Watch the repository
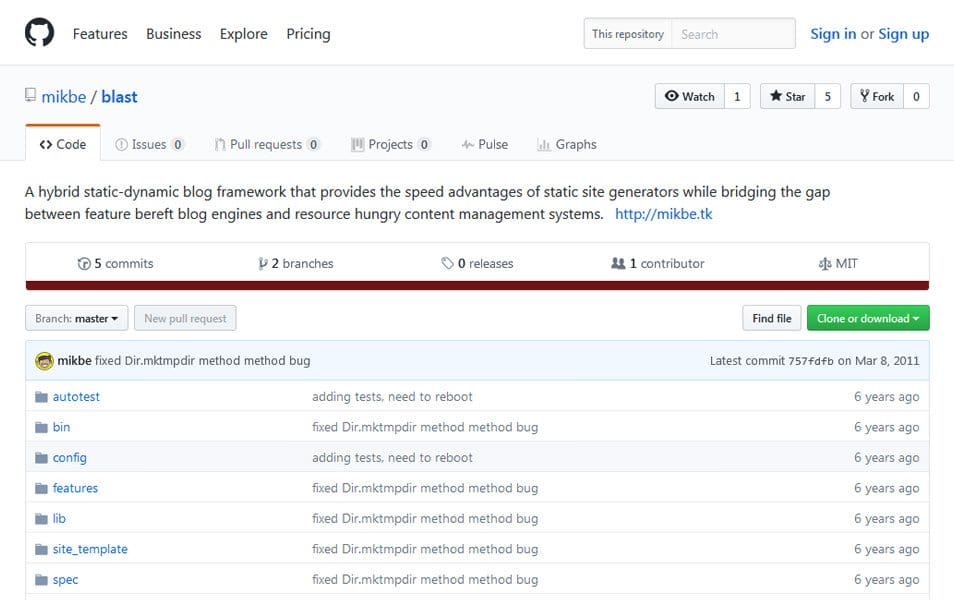Viewport: 954px width, 600px height. pyautogui.click(x=690, y=96)
